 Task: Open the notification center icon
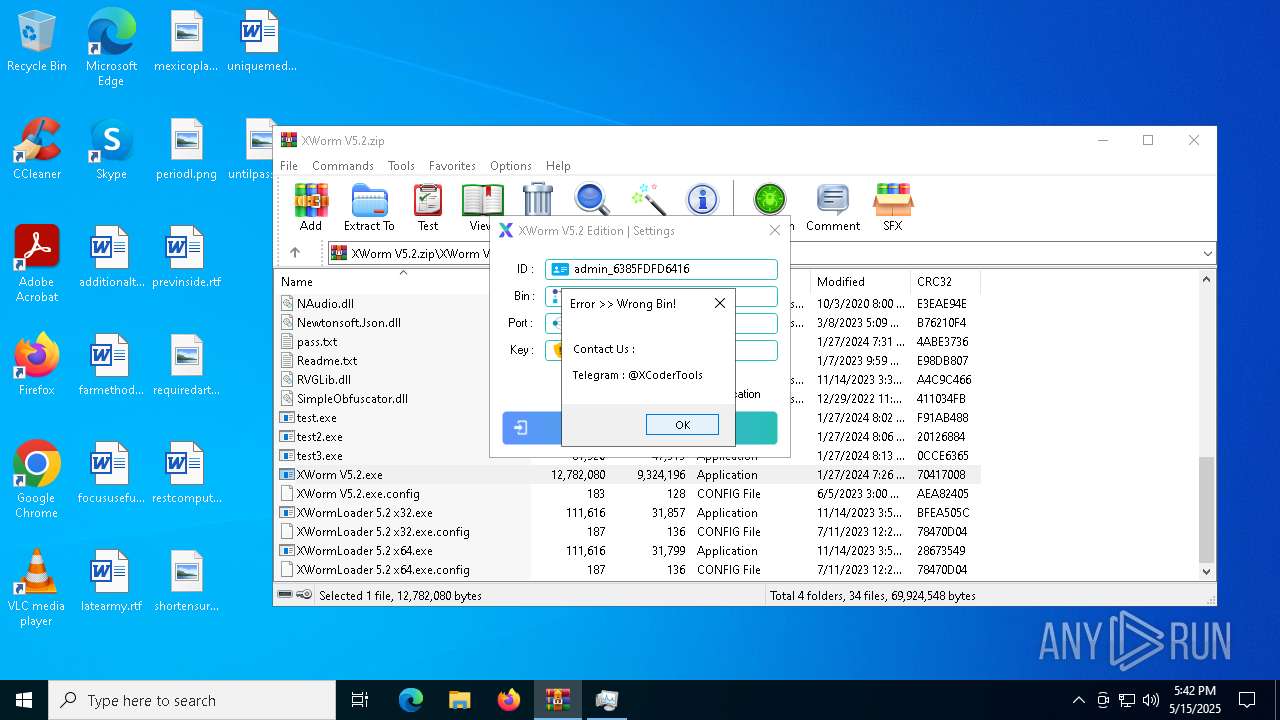click(1247, 700)
